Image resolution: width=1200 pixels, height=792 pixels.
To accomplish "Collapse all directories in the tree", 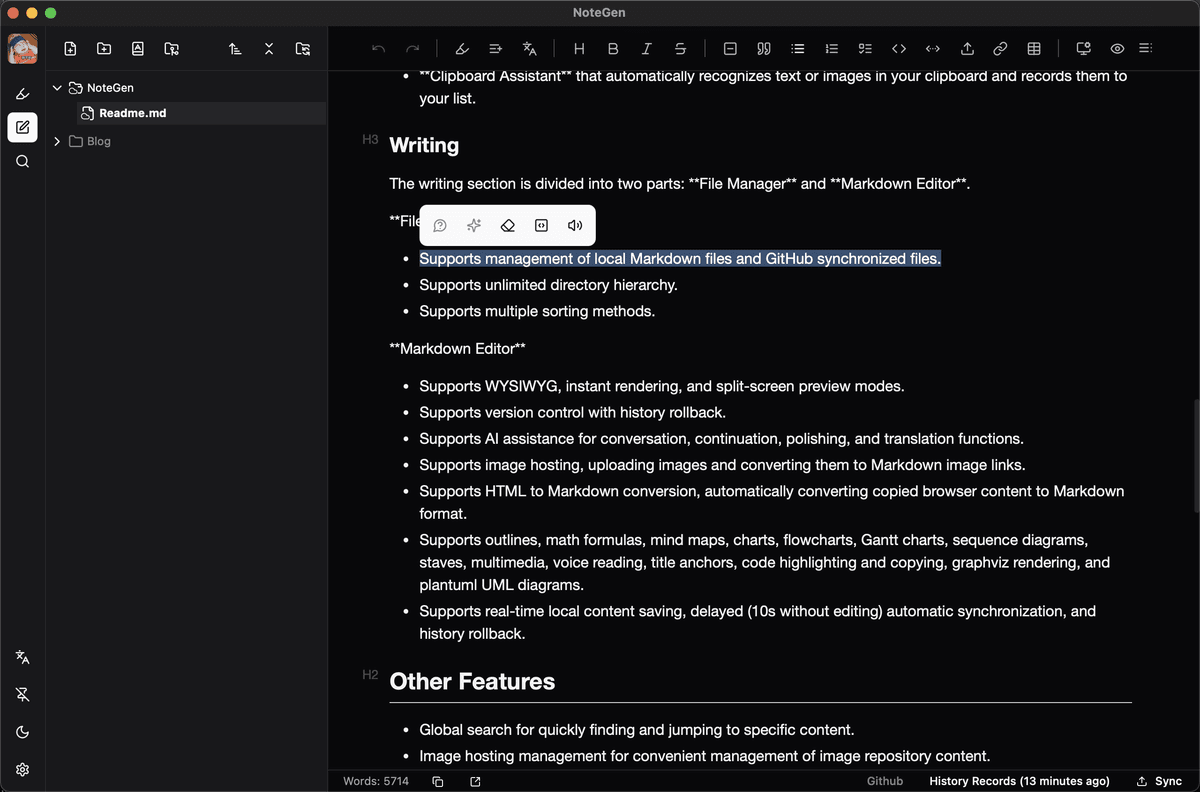I will (269, 48).
